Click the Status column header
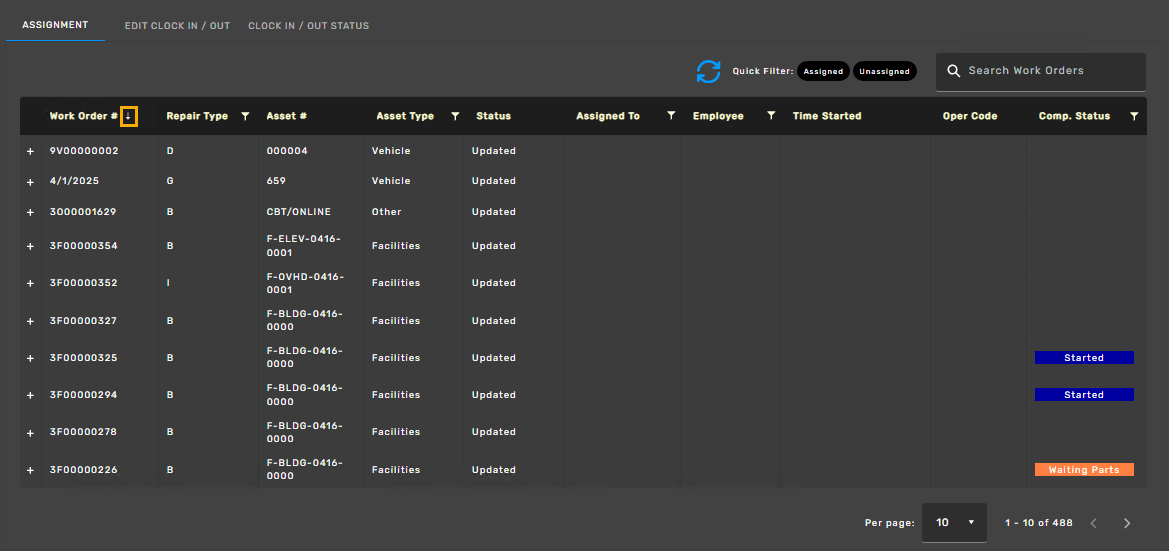The height and width of the screenshot is (551, 1169). coord(493,117)
